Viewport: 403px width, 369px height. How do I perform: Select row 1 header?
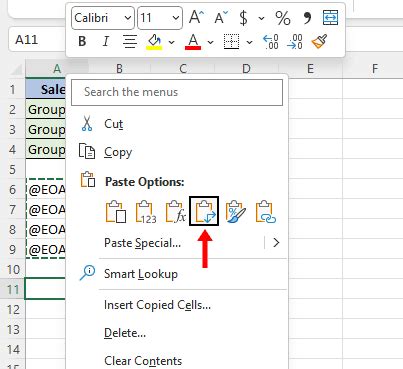13,89
